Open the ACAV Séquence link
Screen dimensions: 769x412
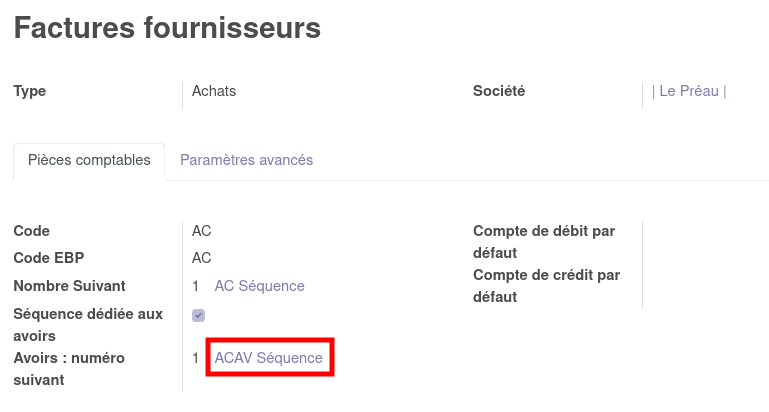[x=269, y=358]
